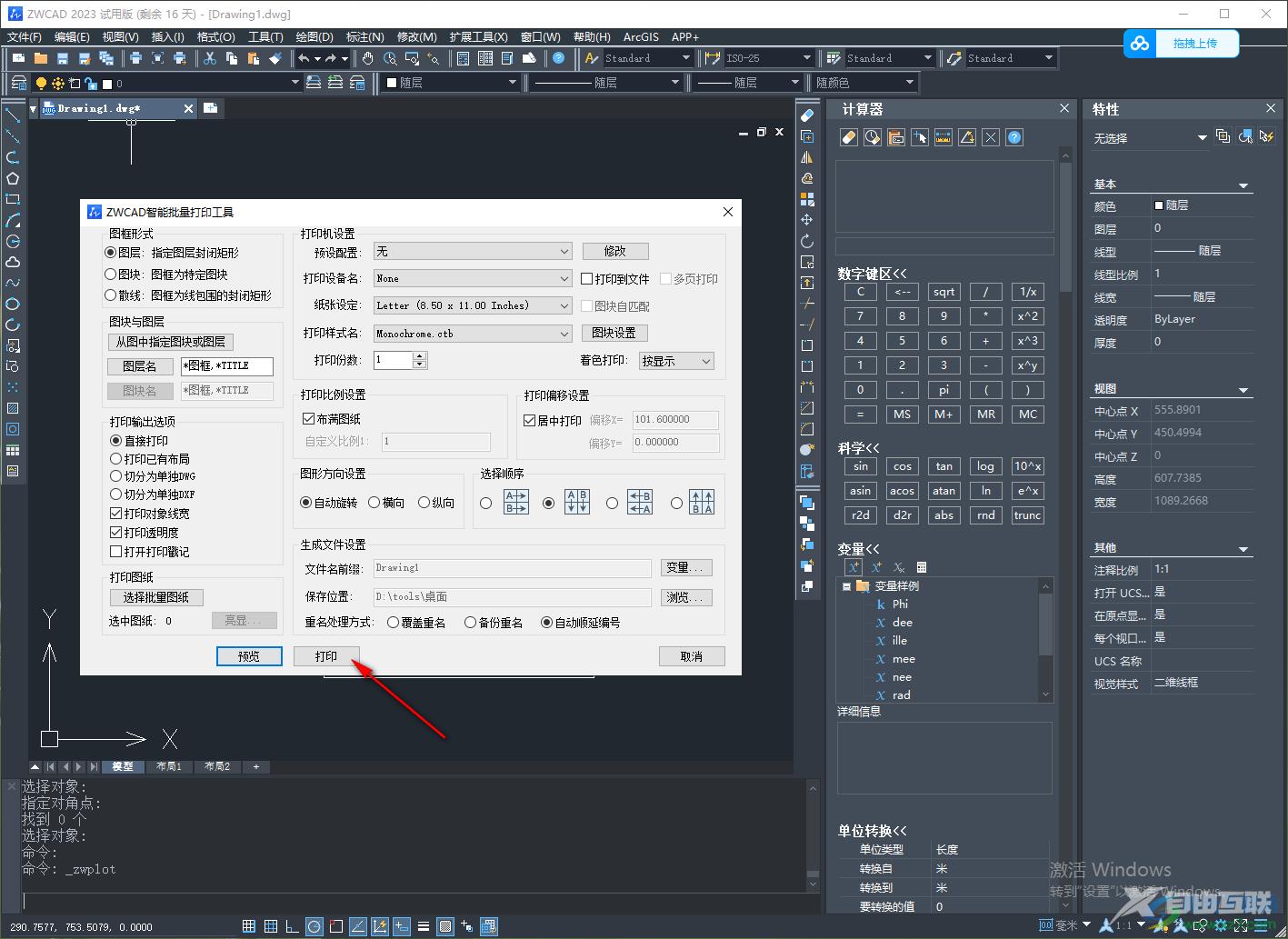Open the Layer Properties Manager icon
Image resolution: width=1288 pixels, height=939 pixels.
[18, 83]
